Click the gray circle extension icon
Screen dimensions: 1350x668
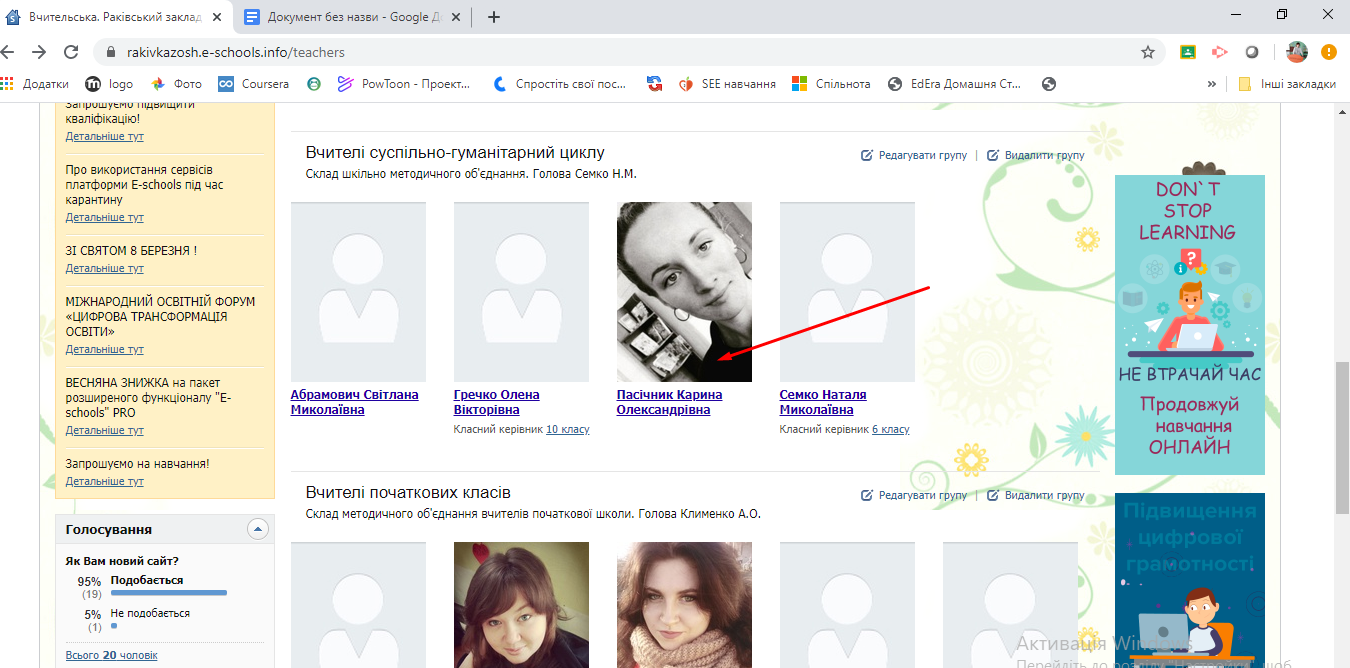1251,52
